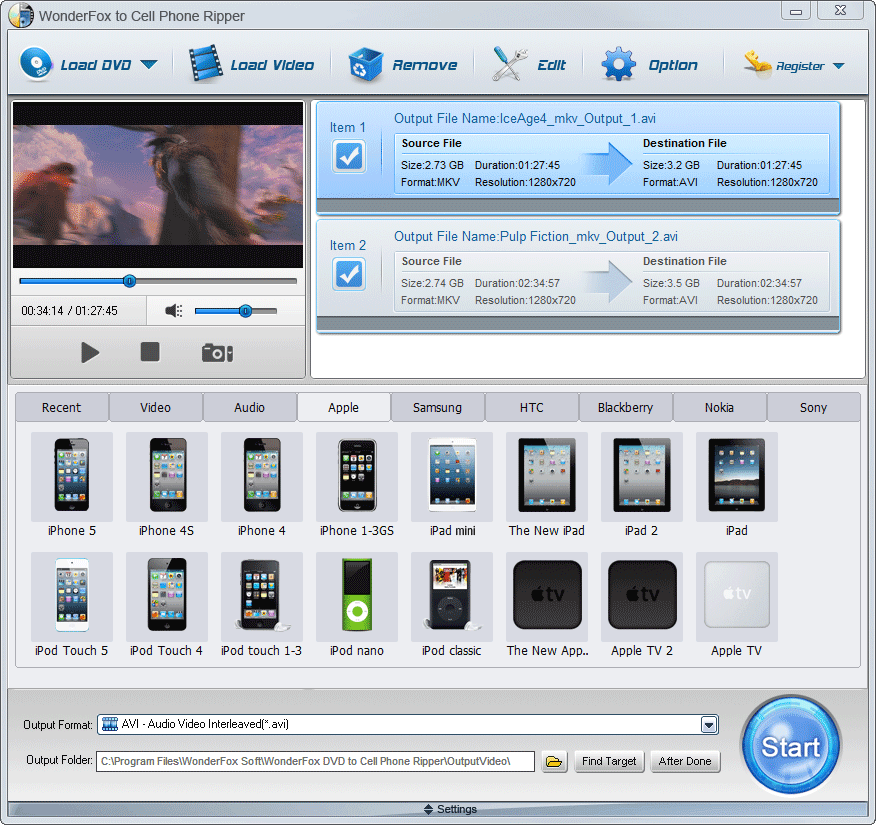Screen dimensions: 876x825
Task: Click the Option label in toolbar
Action: coord(673,65)
